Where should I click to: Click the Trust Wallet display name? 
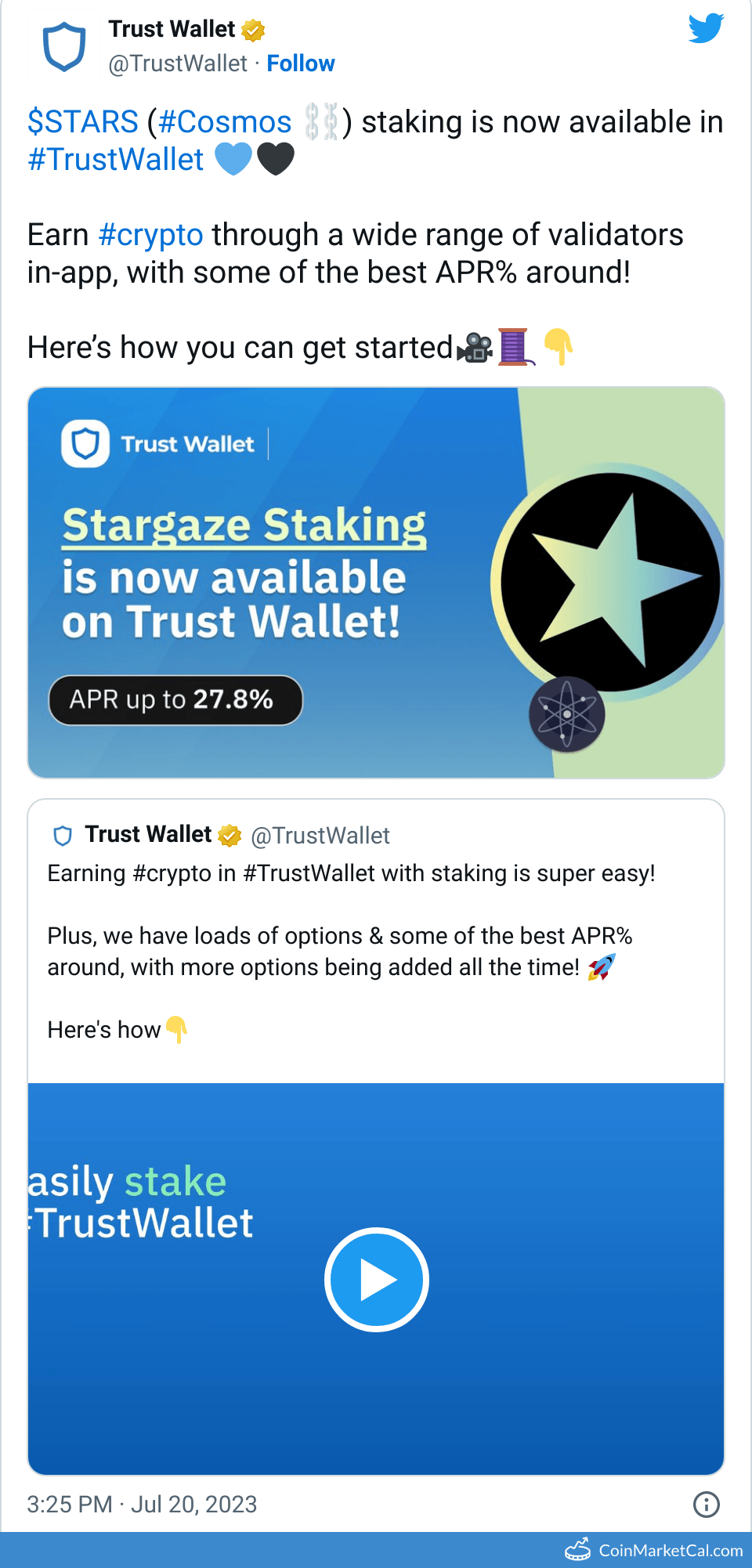click(x=172, y=29)
